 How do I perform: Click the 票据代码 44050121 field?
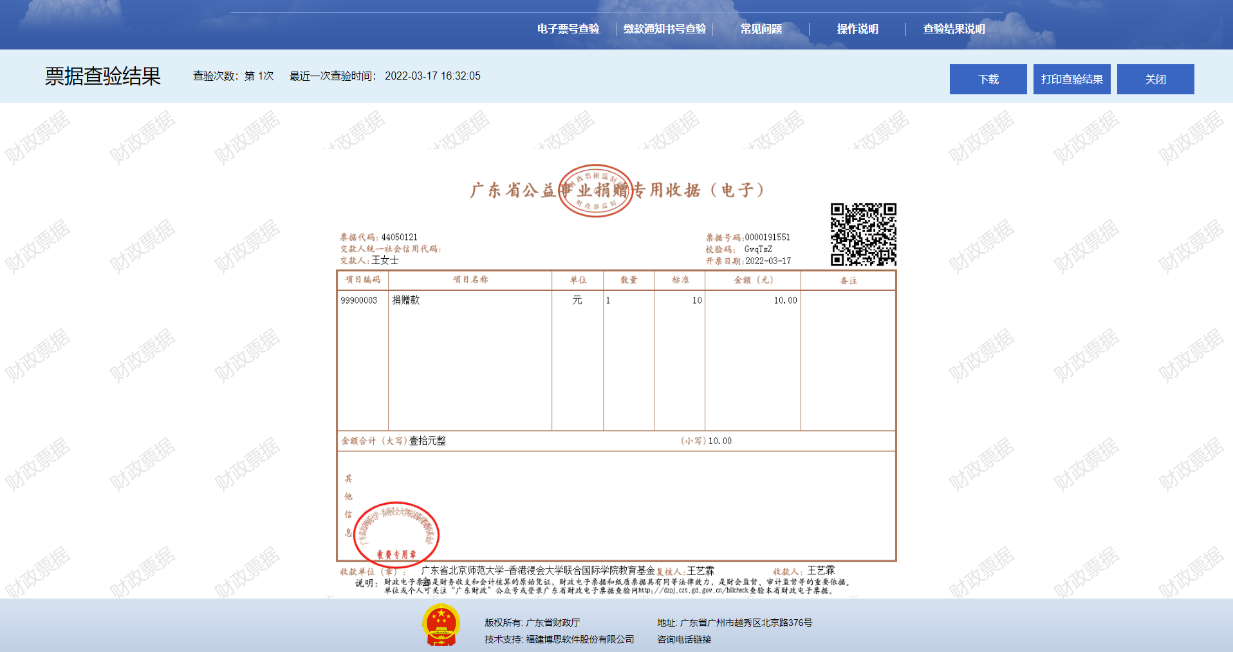click(399, 237)
